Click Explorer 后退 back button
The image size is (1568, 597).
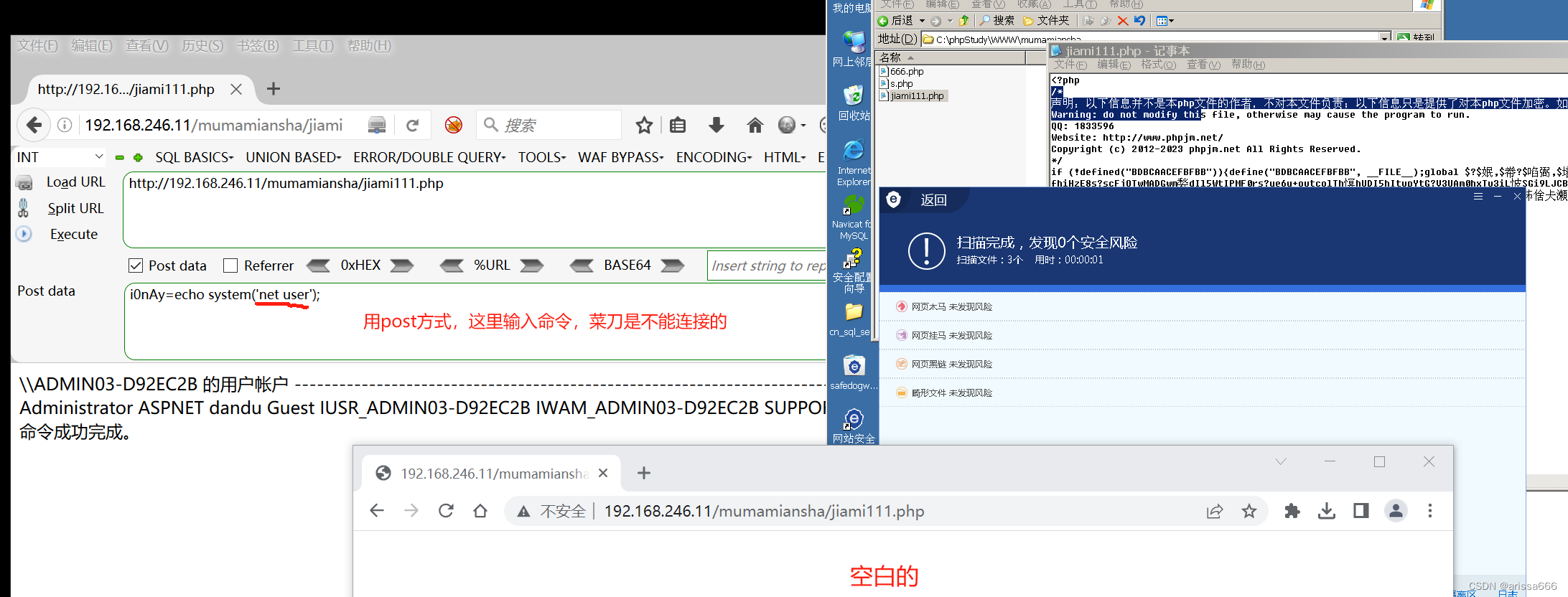pos(895,21)
